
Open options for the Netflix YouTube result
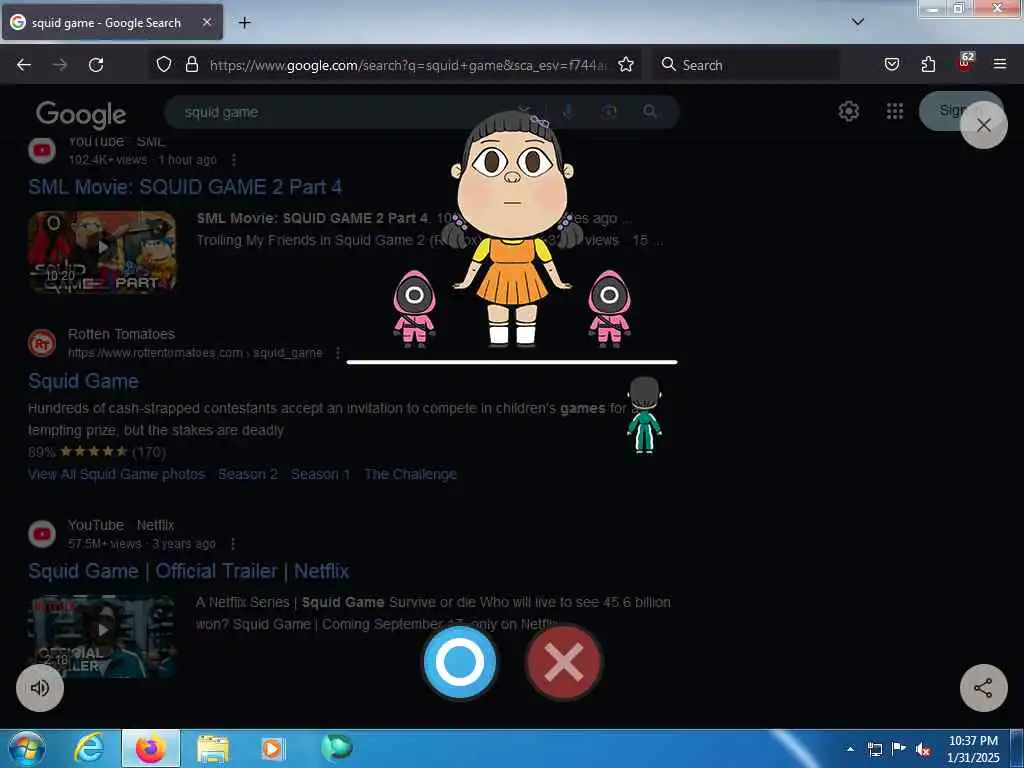tap(233, 544)
